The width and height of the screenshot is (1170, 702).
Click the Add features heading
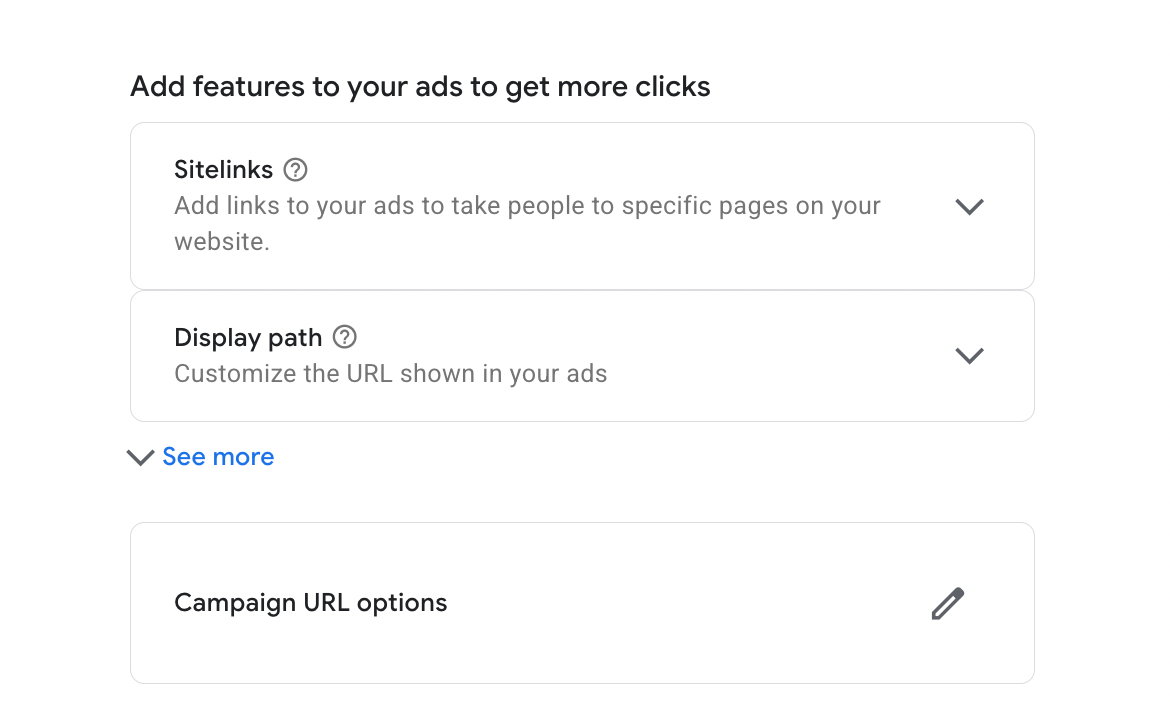[x=419, y=87]
